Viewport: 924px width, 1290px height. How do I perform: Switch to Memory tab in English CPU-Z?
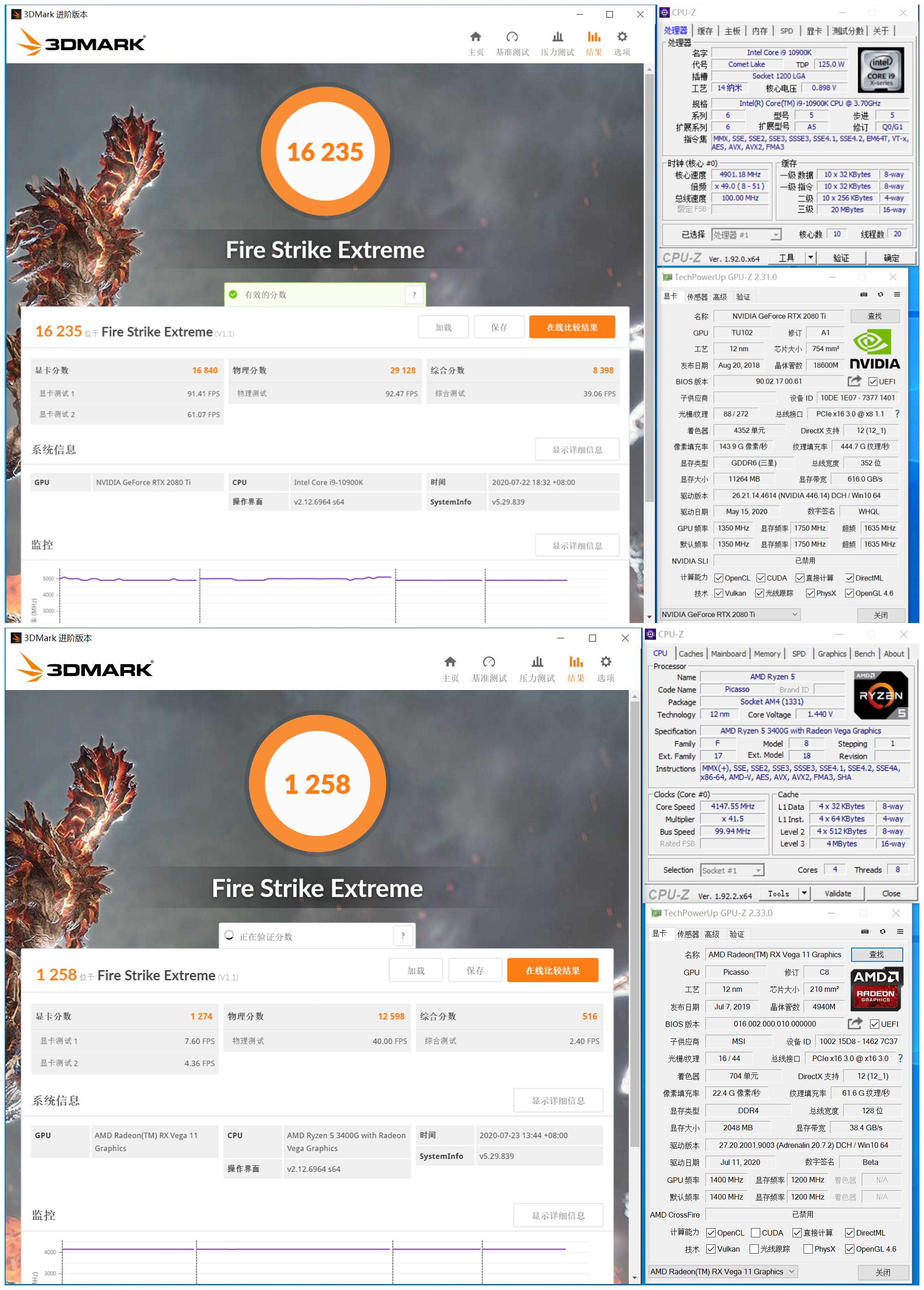point(767,654)
